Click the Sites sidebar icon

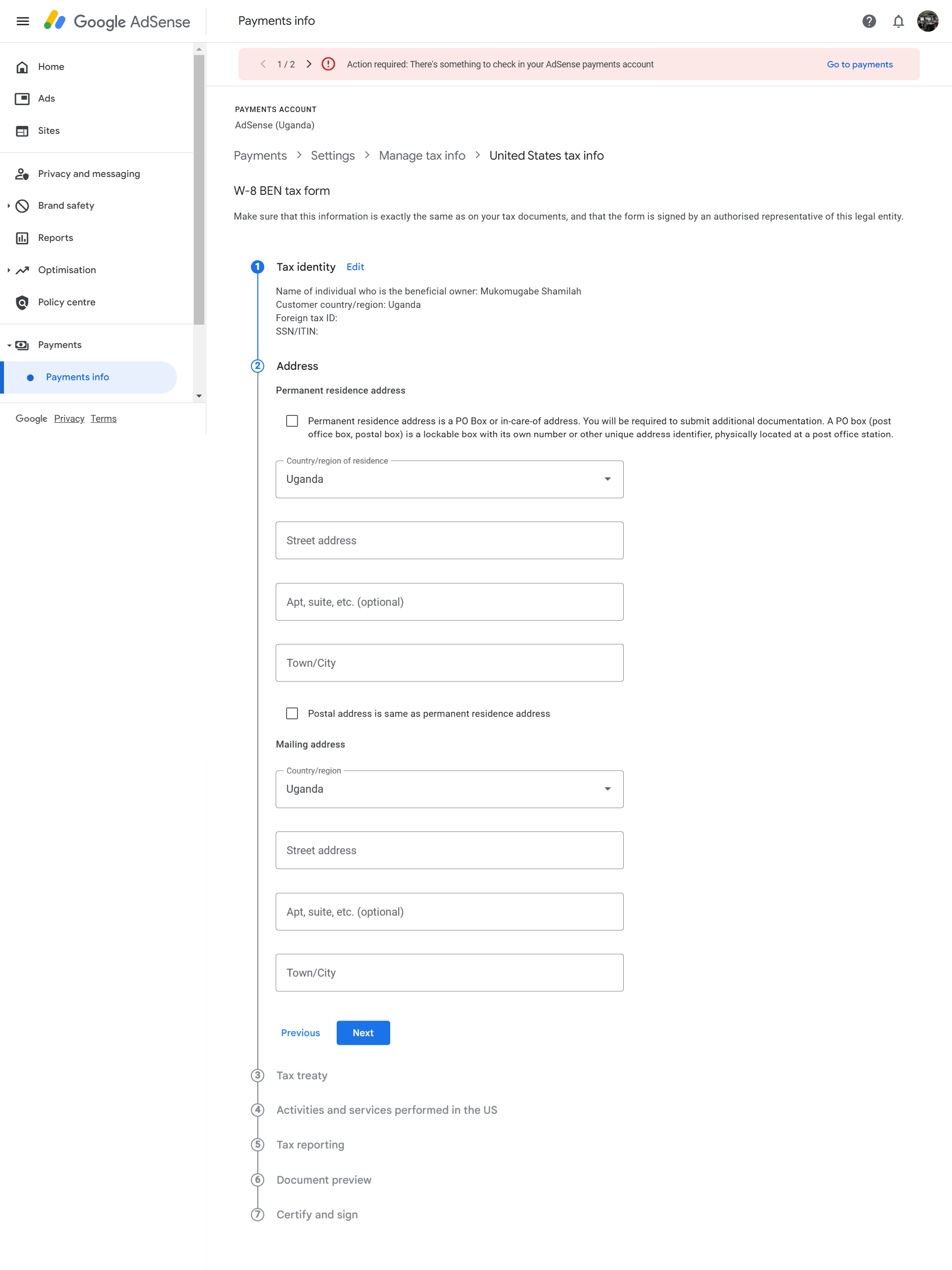(22, 131)
